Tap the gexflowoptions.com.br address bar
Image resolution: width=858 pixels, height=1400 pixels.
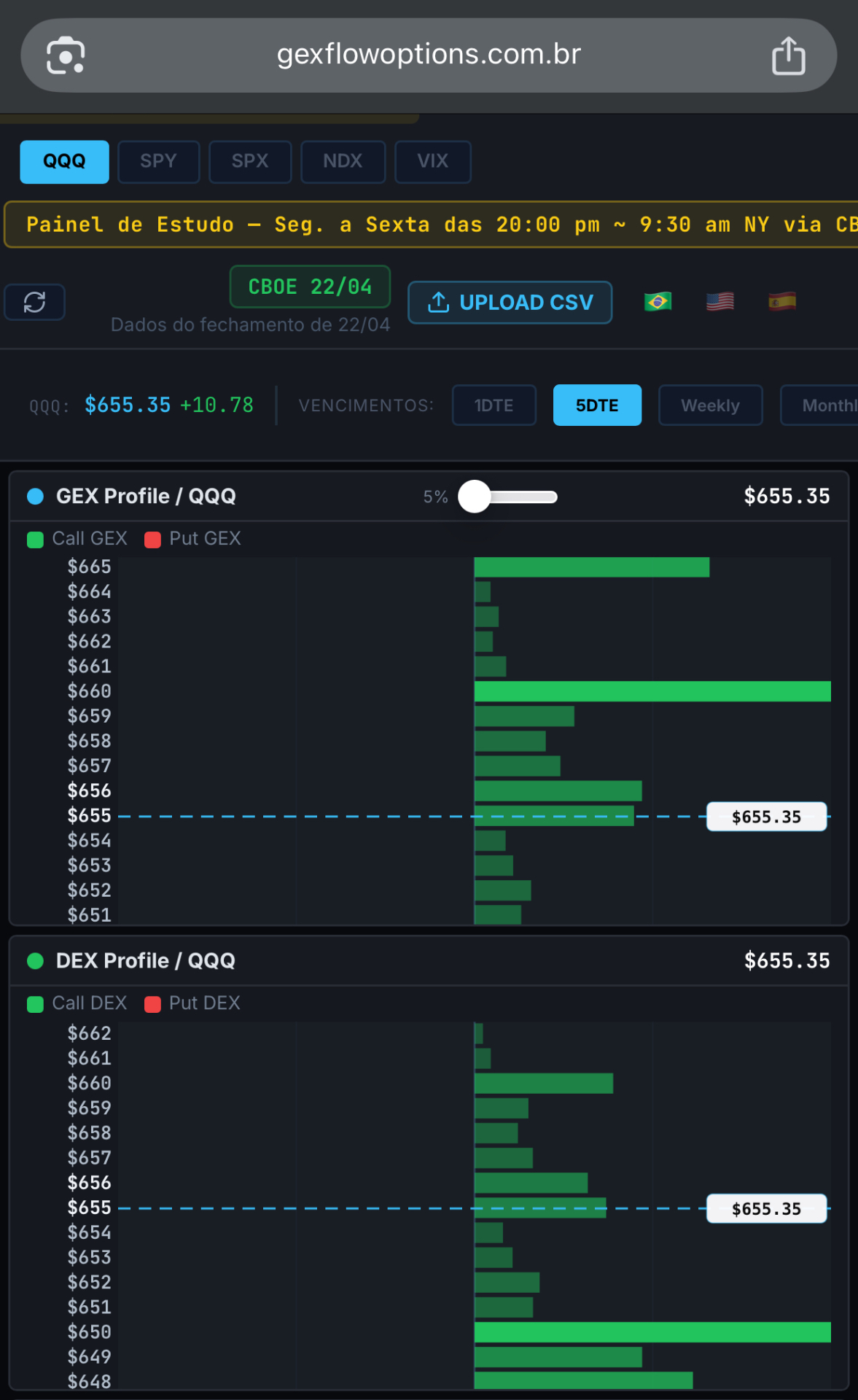pos(429,55)
